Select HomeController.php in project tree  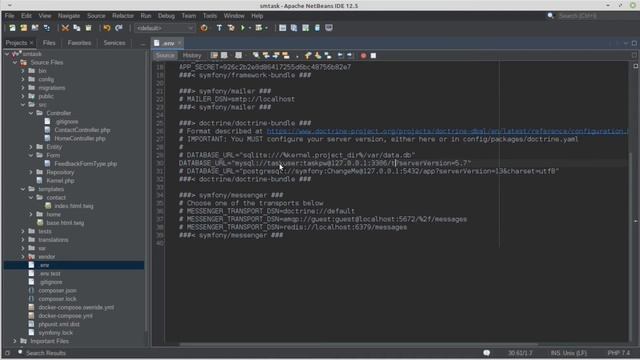tap(80, 138)
